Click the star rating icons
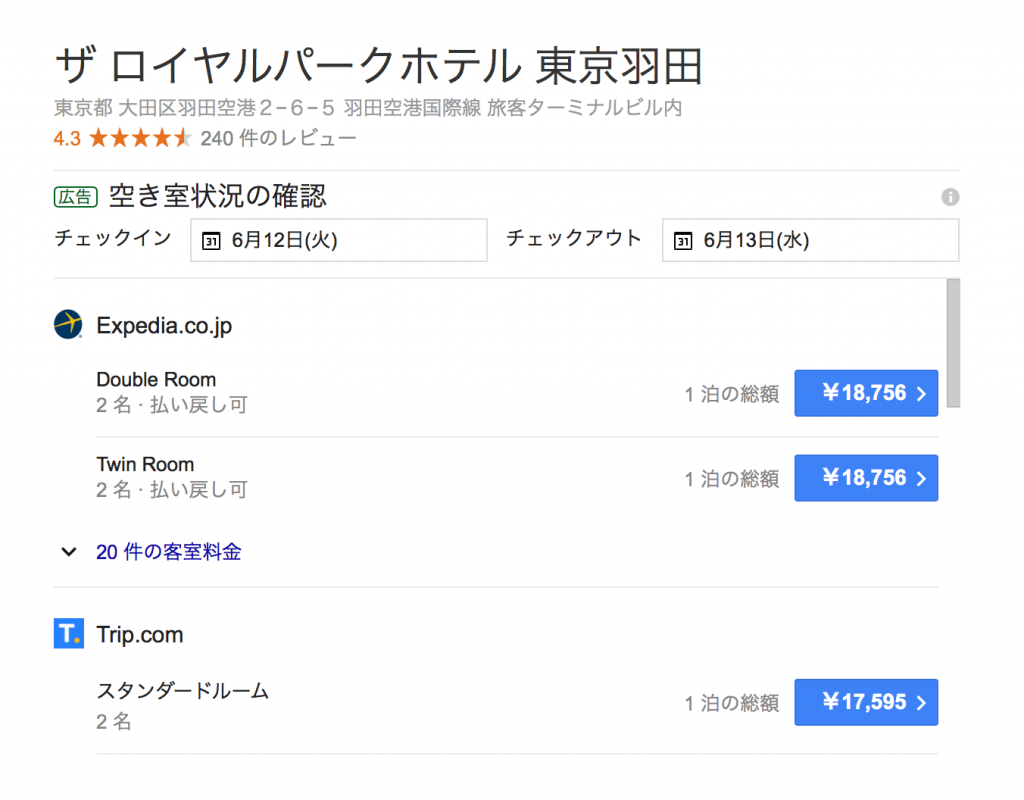Viewport: 1024px width, 800px height. click(x=140, y=138)
